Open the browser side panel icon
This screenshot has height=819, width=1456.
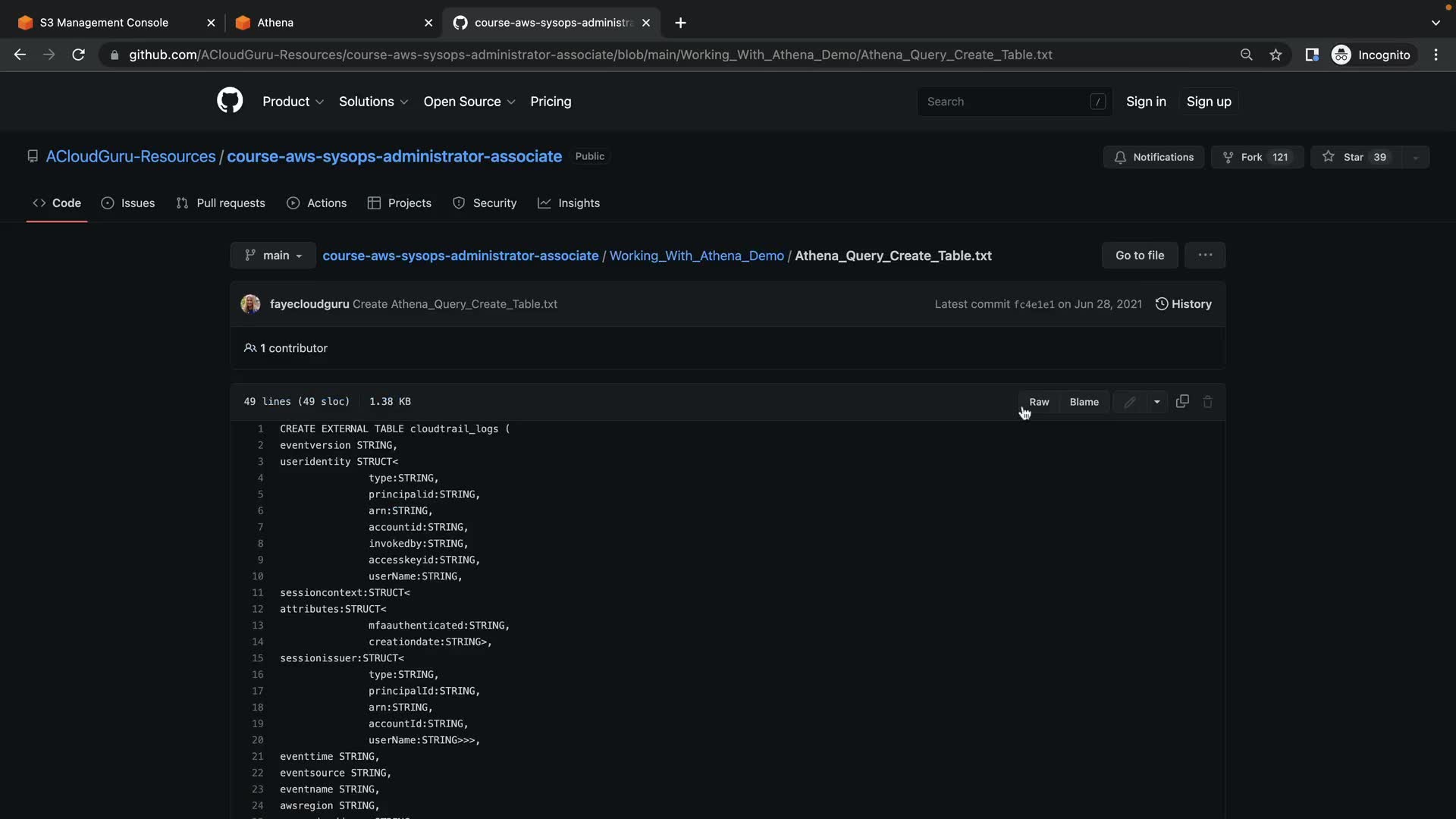point(1311,55)
